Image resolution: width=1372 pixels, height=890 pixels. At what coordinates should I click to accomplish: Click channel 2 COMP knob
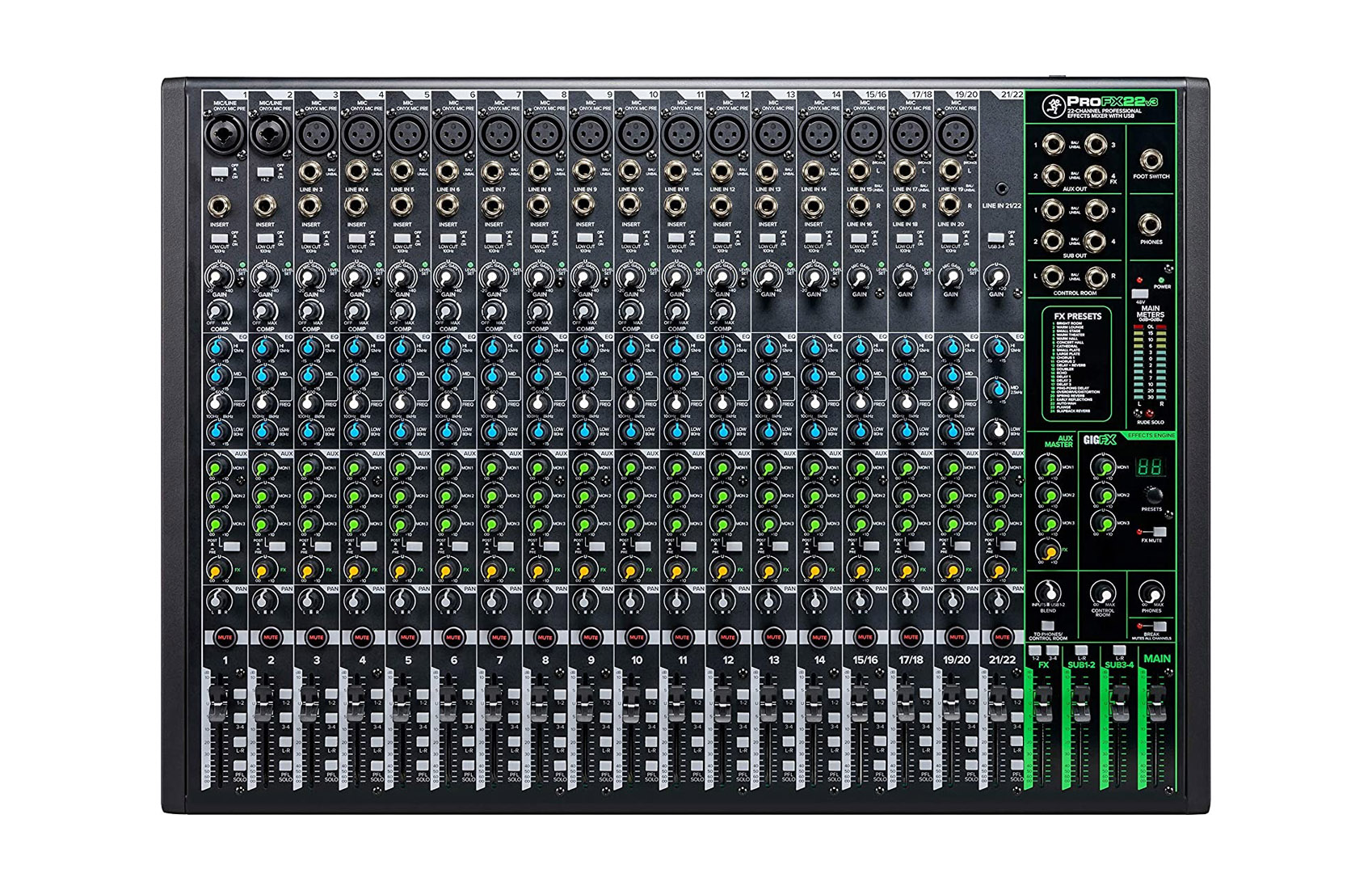point(264,311)
